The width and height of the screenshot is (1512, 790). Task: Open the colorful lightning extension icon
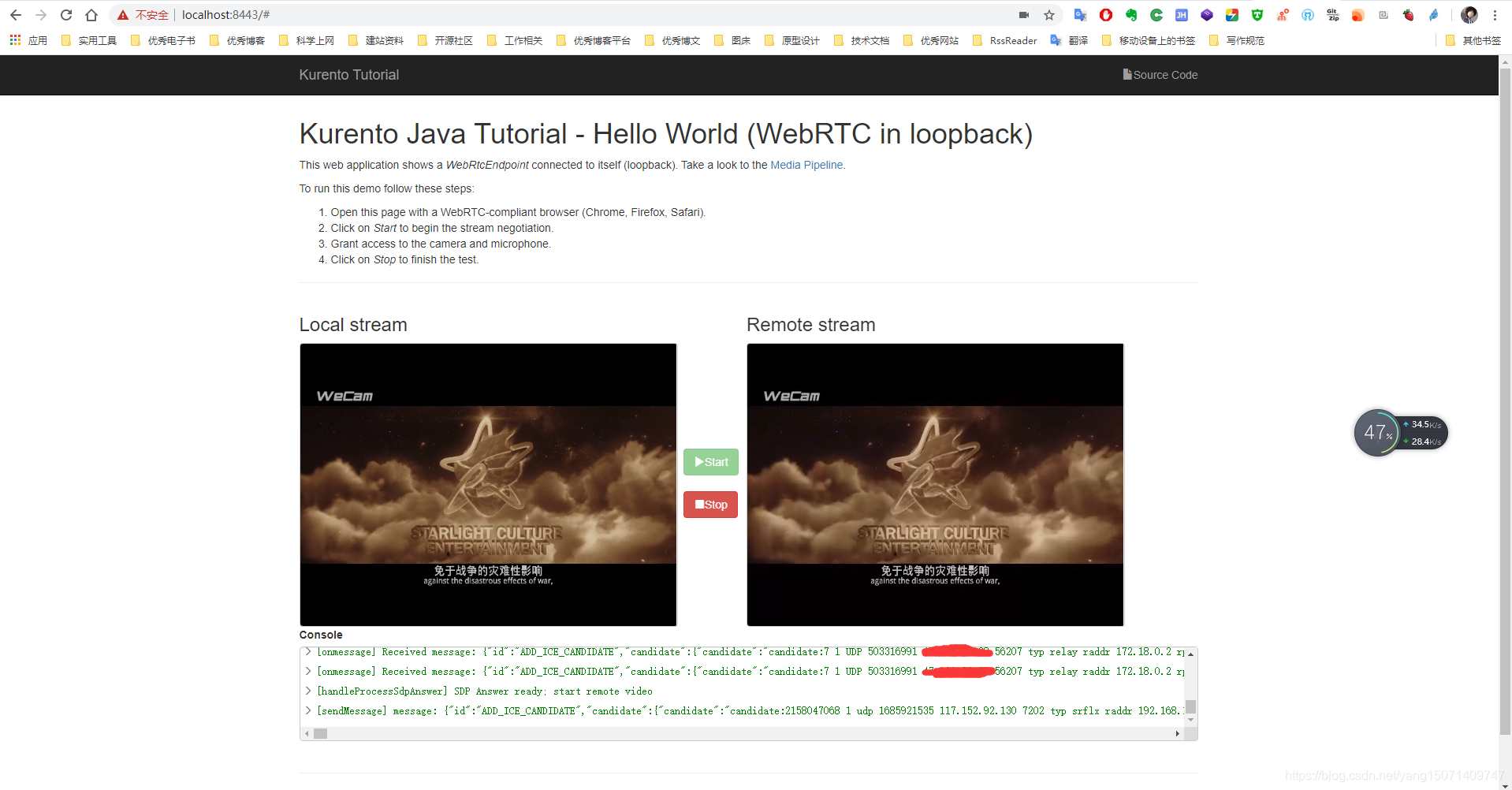click(1232, 15)
